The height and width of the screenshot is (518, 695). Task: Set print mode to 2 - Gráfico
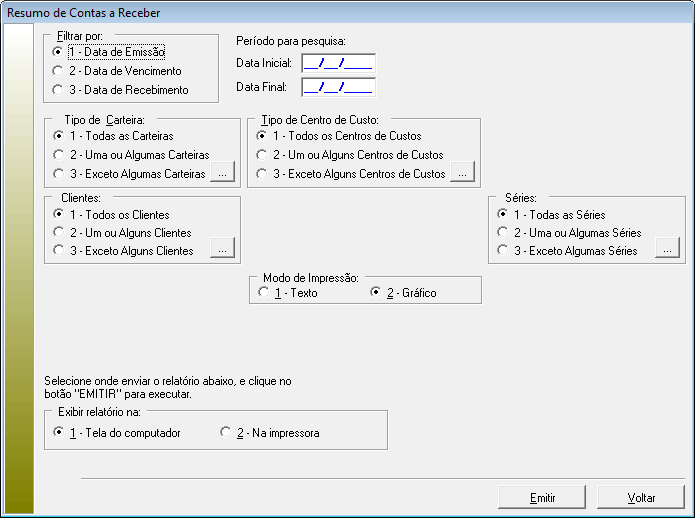(376, 293)
